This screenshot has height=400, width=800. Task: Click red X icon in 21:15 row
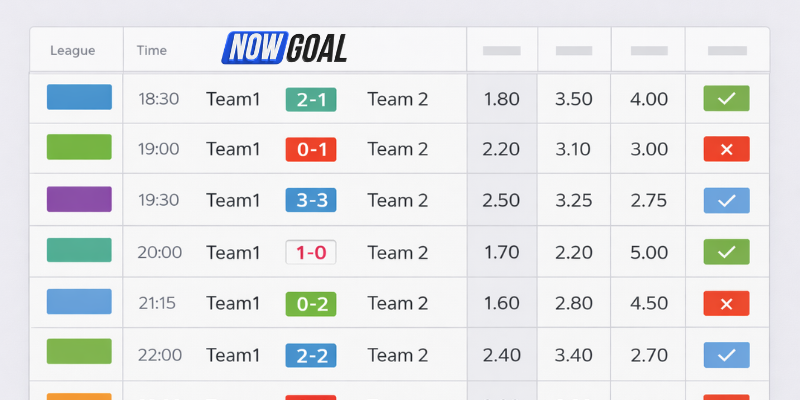(x=726, y=303)
